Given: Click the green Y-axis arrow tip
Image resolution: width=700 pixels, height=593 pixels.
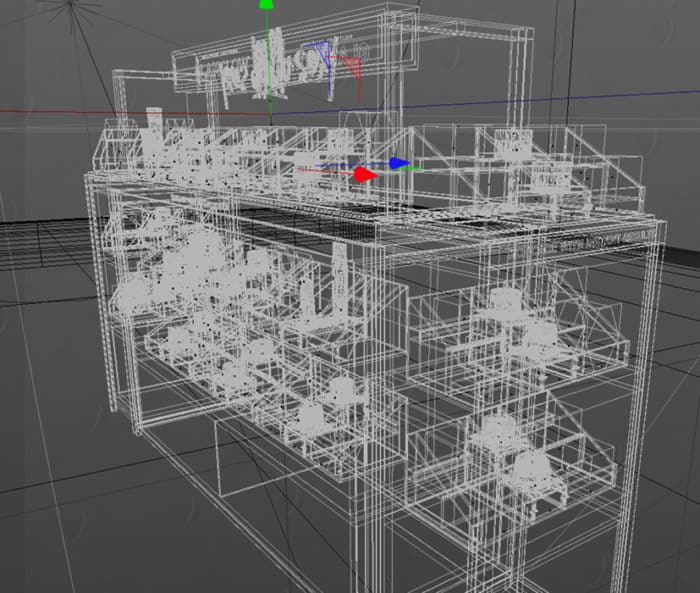Looking at the screenshot, I should pyautogui.click(x=266, y=5).
